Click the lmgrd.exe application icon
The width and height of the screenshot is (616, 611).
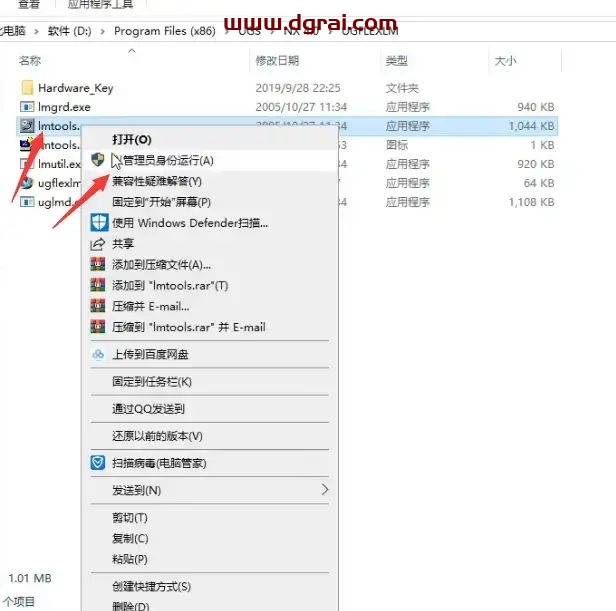(27, 106)
